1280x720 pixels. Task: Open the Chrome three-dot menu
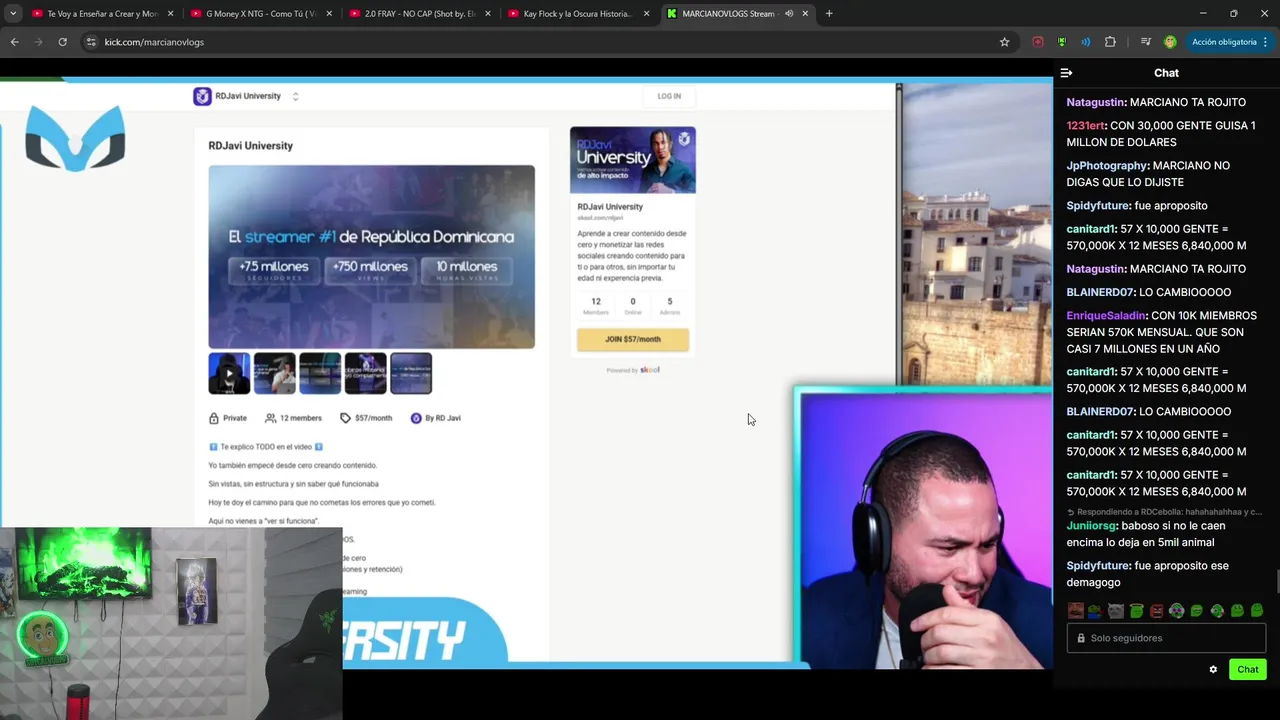[x=1266, y=42]
